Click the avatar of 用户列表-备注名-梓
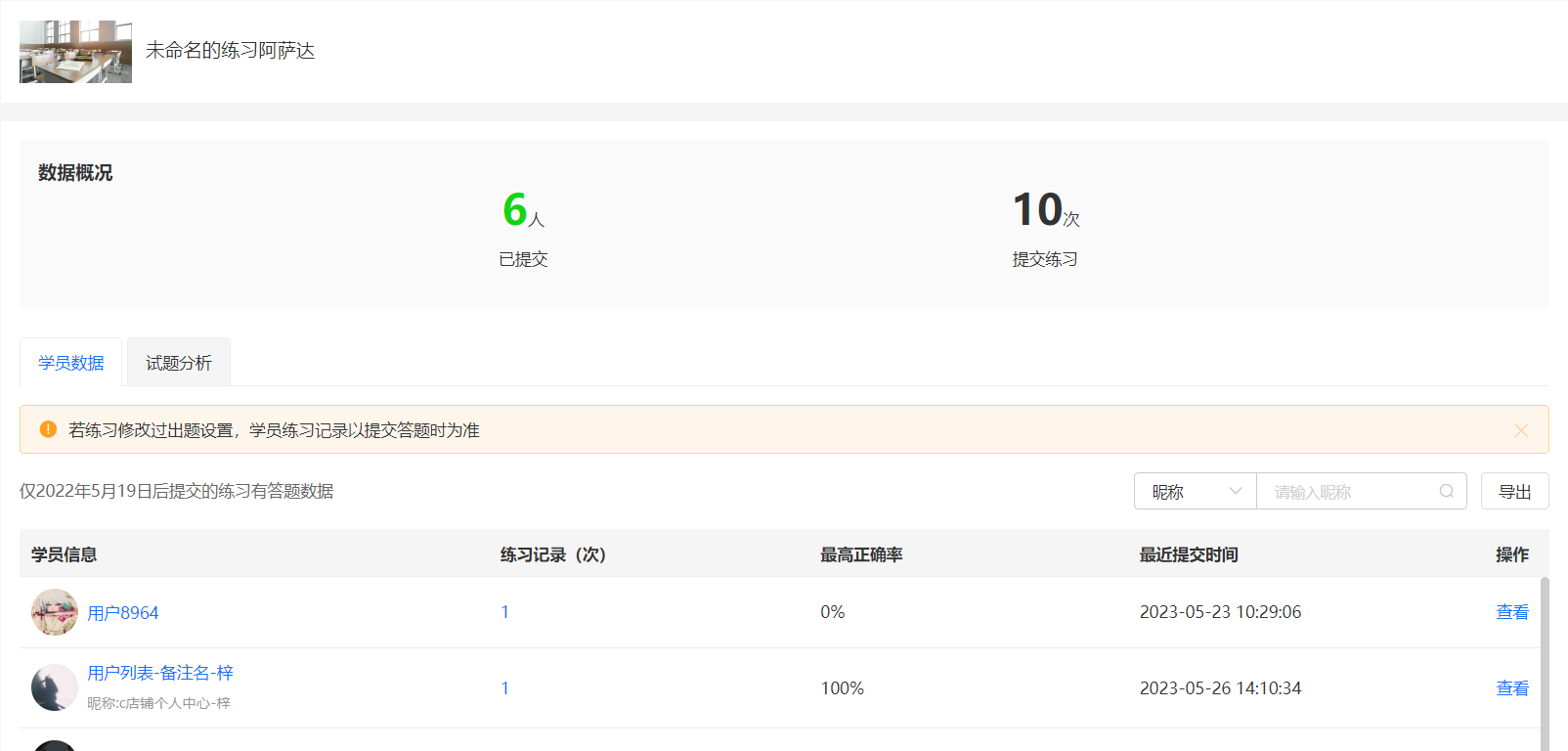 [55, 687]
